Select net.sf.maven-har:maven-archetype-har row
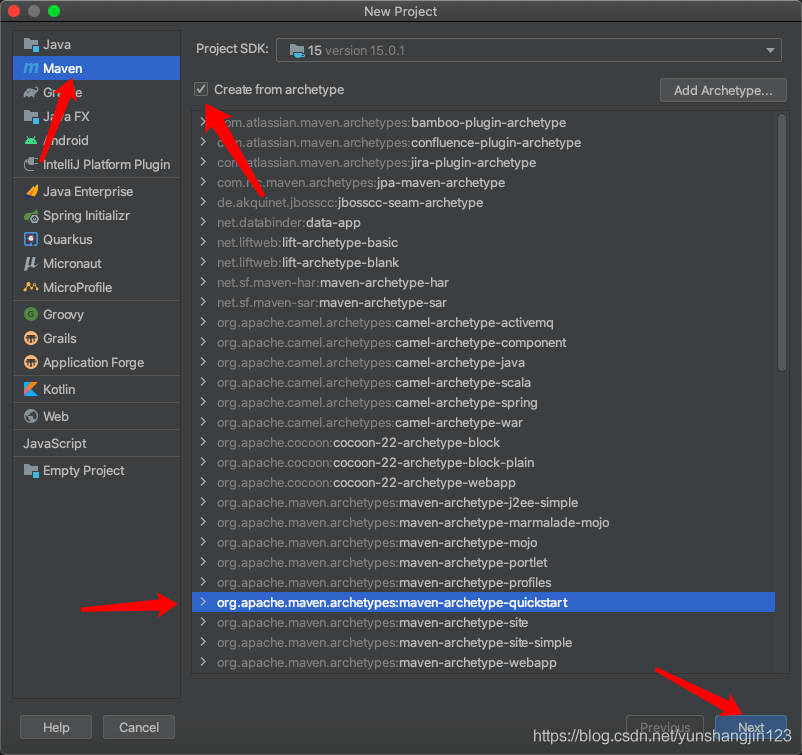This screenshot has width=802, height=755. (x=483, y=282)
